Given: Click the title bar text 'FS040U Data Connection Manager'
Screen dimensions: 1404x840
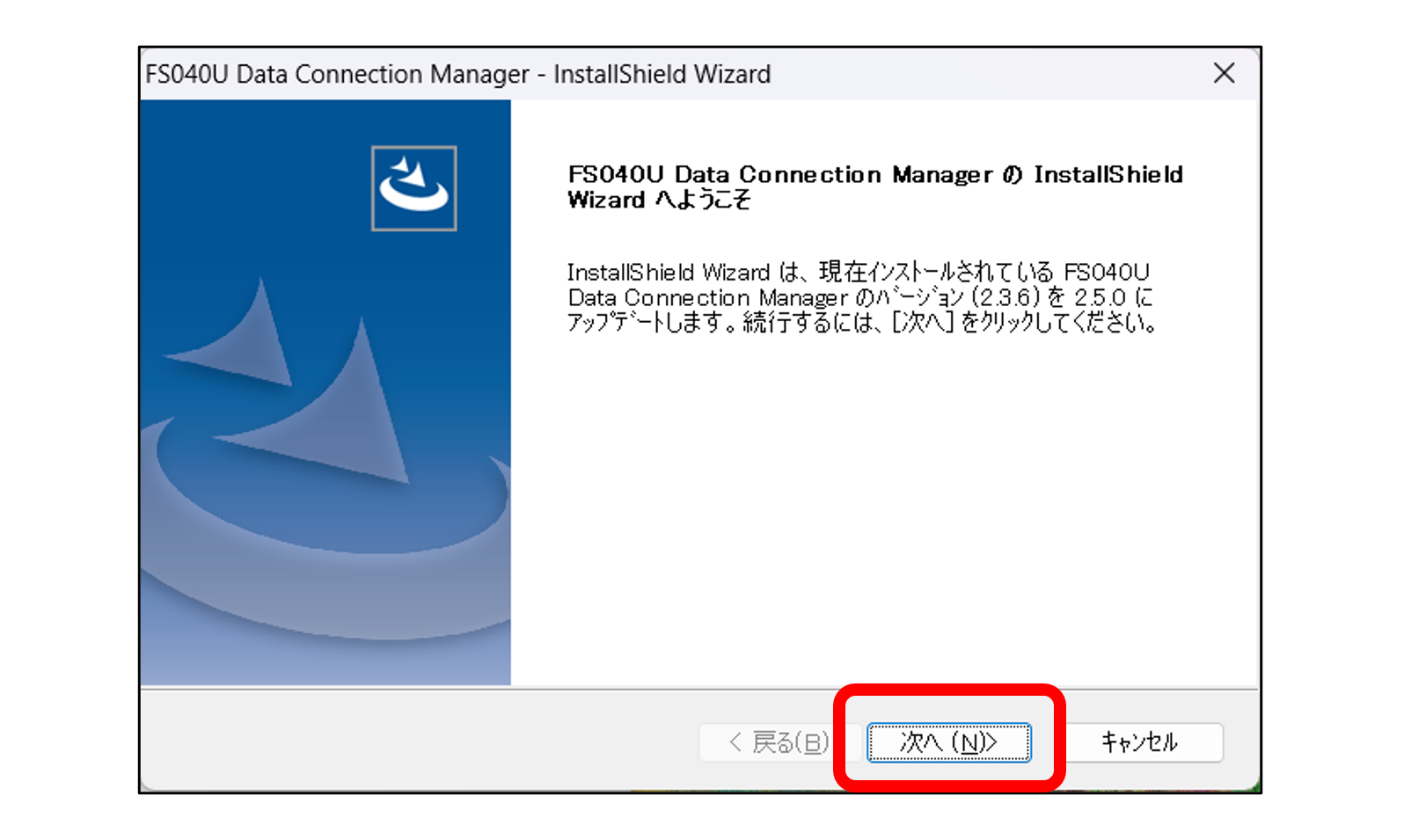Looking at the screenshot, I should point(338,74).
